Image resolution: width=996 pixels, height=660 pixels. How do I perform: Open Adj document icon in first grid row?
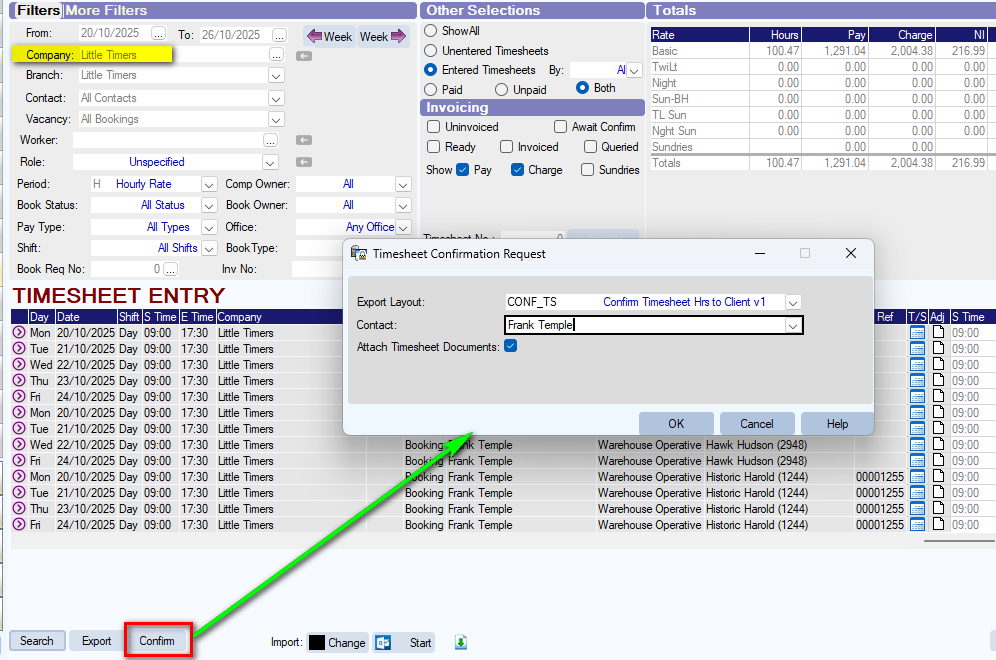pyautogui.click(x=938, y=332)
